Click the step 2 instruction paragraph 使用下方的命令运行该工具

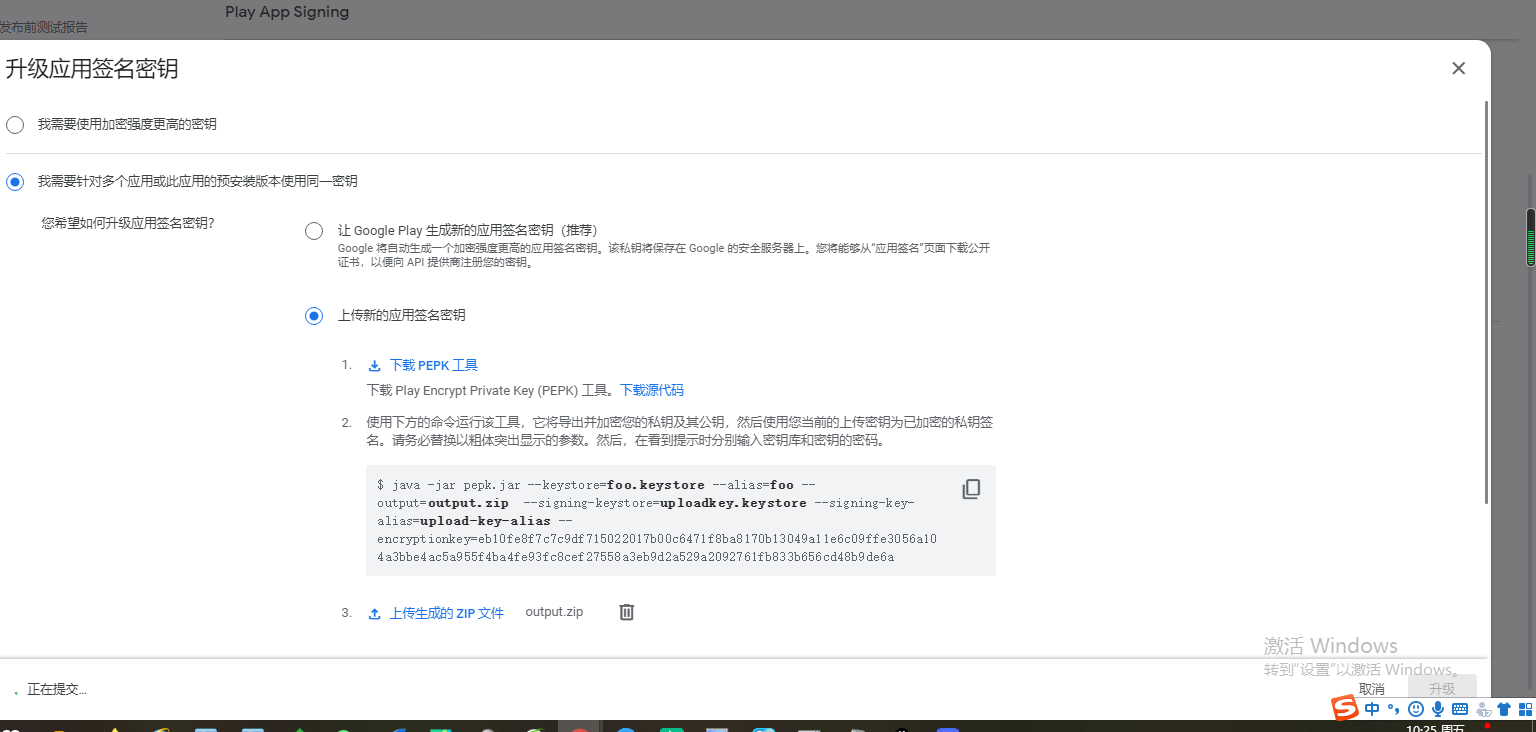click(680, 431)
